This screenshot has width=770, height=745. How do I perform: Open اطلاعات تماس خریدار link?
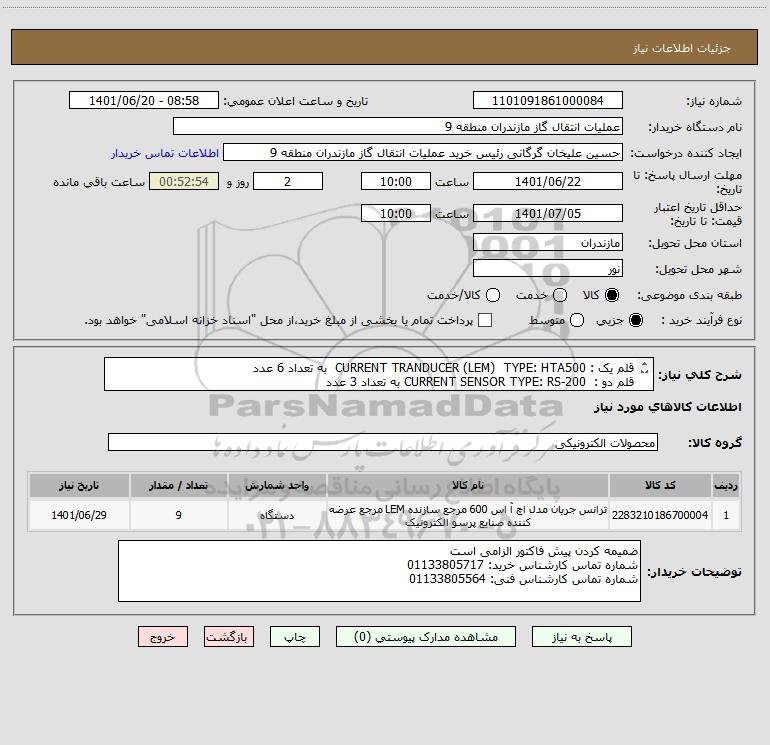point(165,153)
